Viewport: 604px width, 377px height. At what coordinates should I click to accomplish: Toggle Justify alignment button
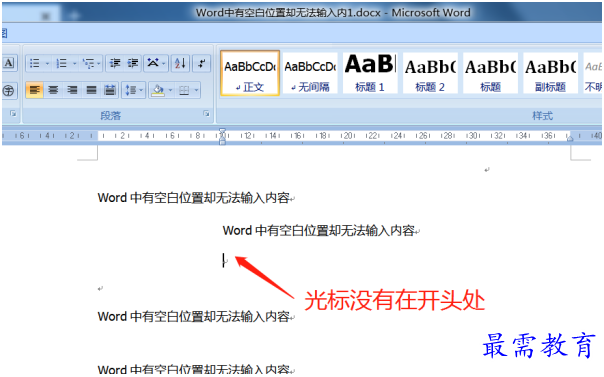(x=91, y=90)
